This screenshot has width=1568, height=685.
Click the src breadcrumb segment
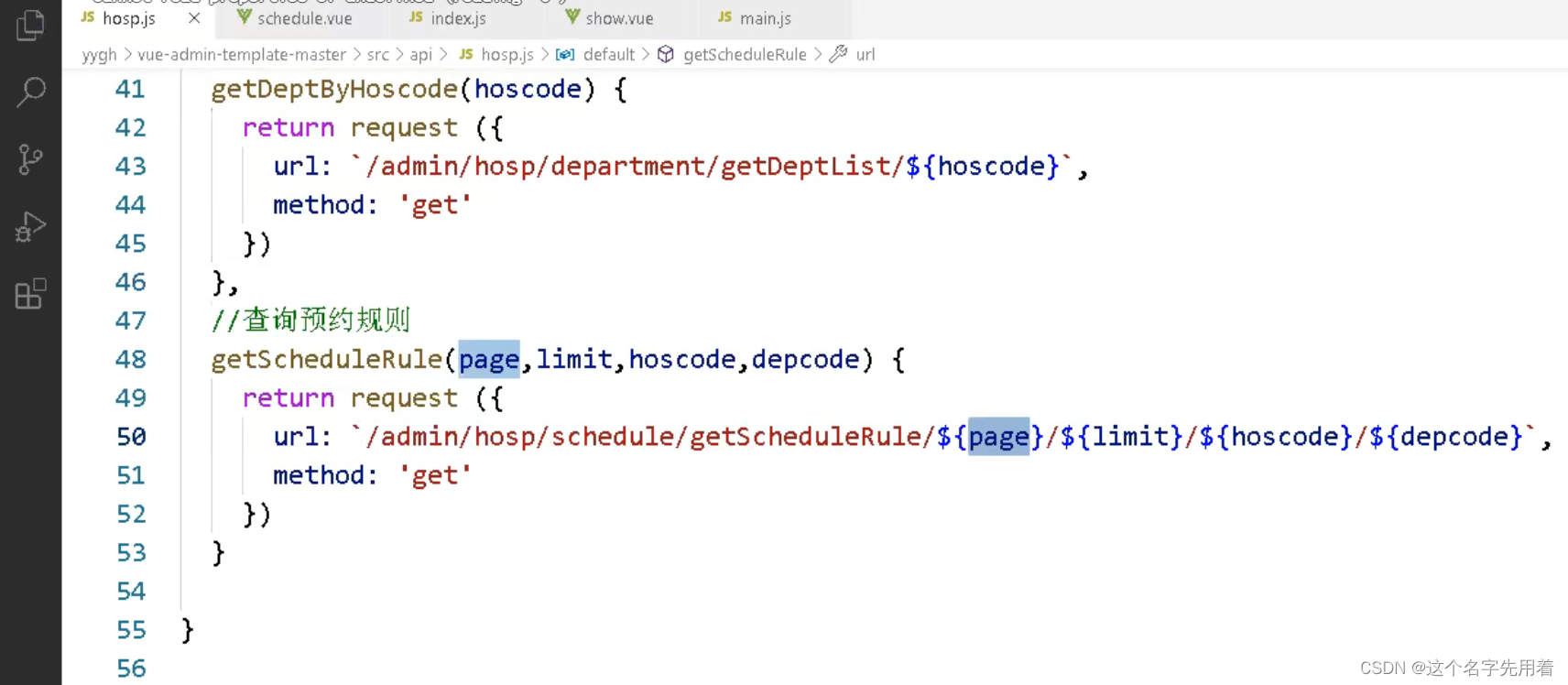coord(378,55)
